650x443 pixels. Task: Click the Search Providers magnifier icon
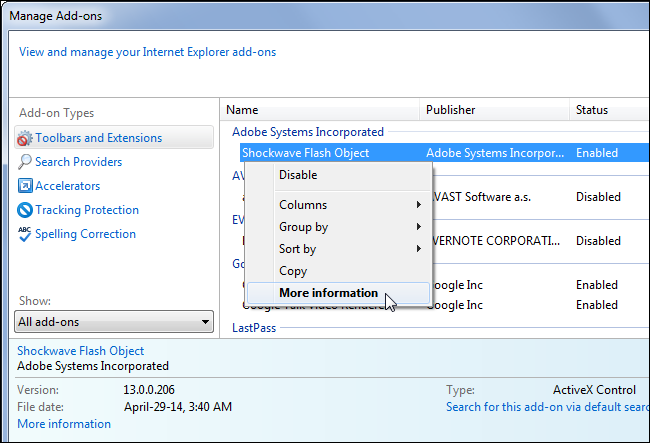click(25, 162)
